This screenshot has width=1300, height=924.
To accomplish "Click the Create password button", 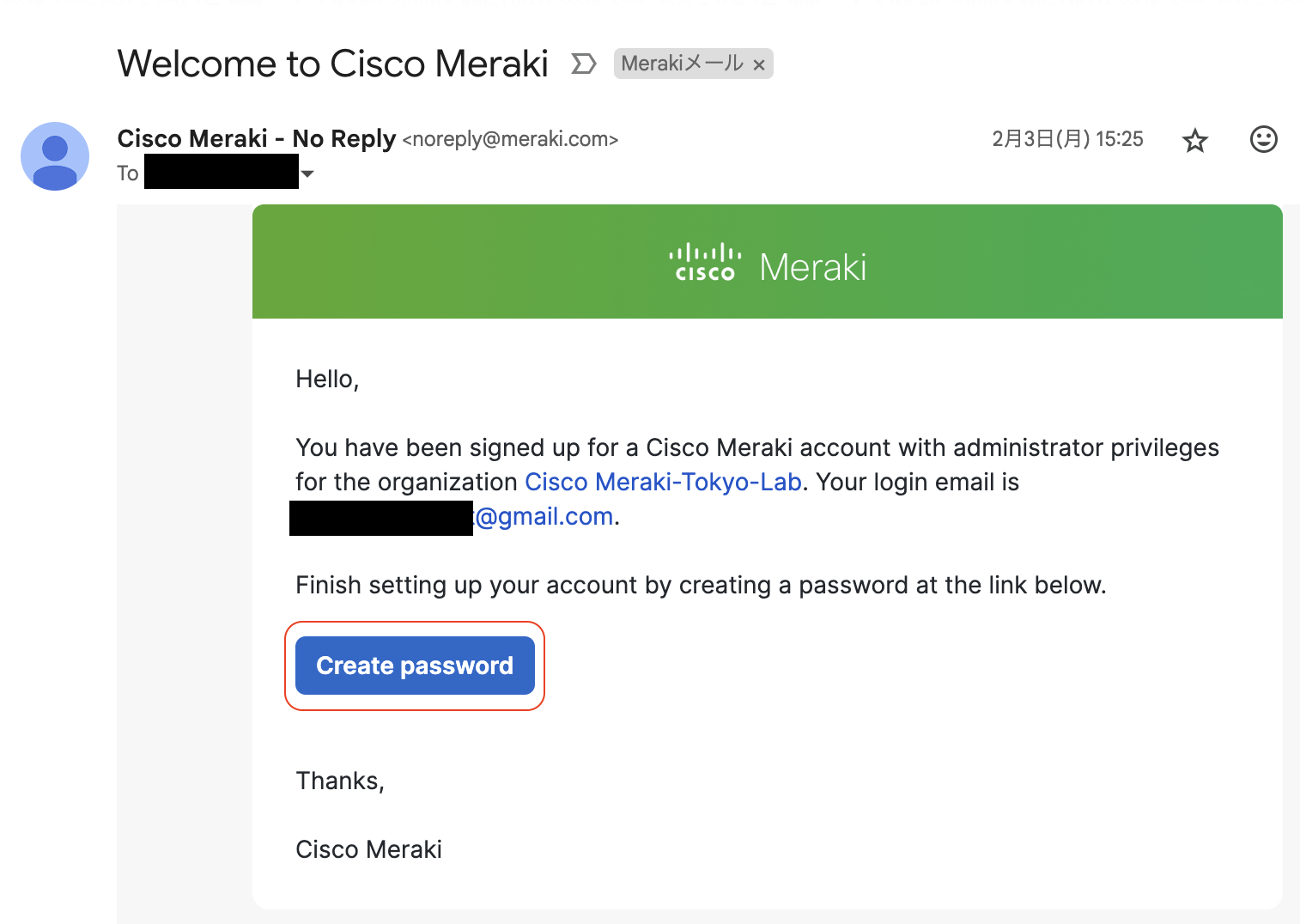I will point(415,666).
